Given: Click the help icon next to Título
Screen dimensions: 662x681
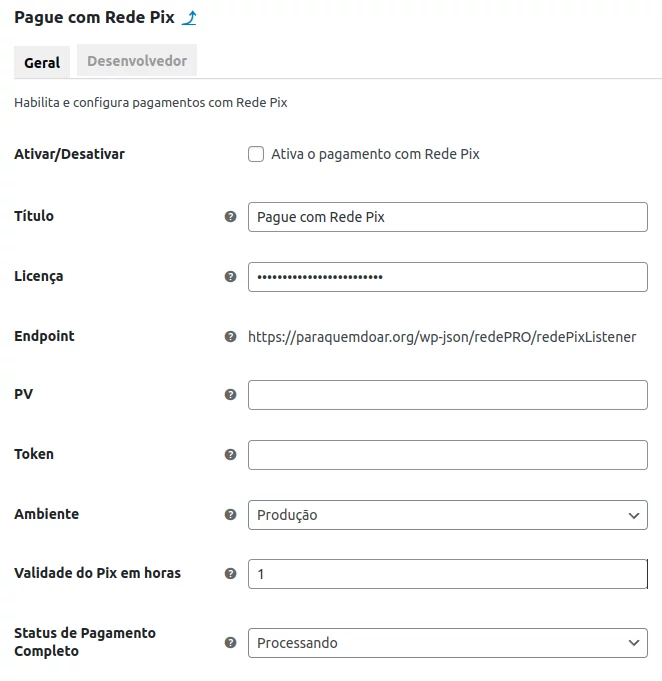Looking at the screenshot, I should (x=231, y=216).
